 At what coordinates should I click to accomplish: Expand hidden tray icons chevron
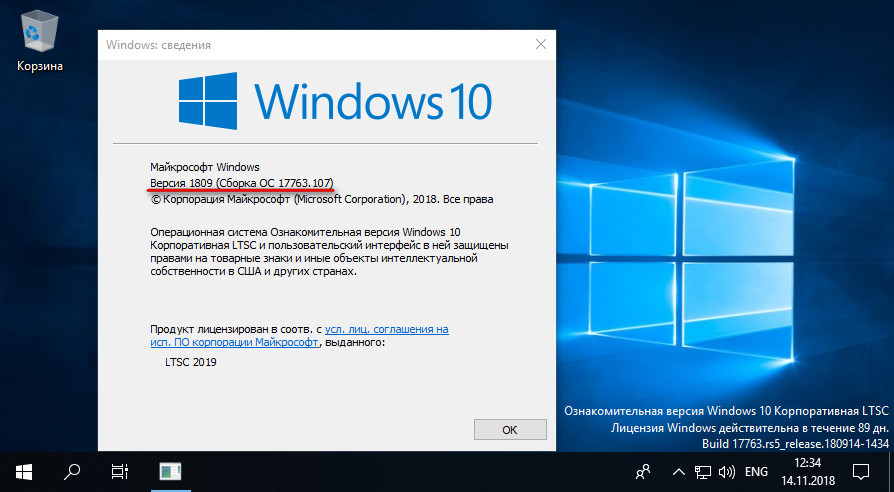pos(678,472)
